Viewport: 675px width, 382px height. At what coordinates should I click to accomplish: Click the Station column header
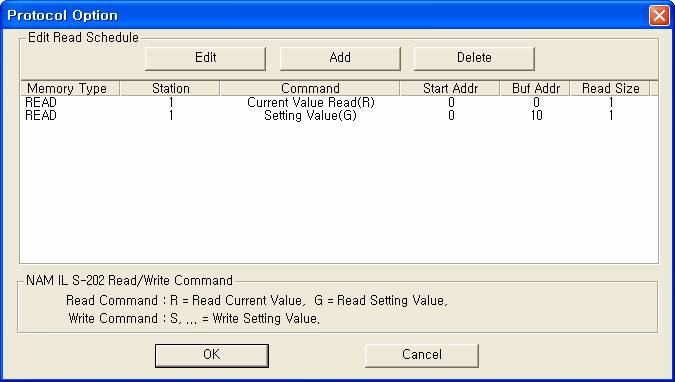coord(170,88)
